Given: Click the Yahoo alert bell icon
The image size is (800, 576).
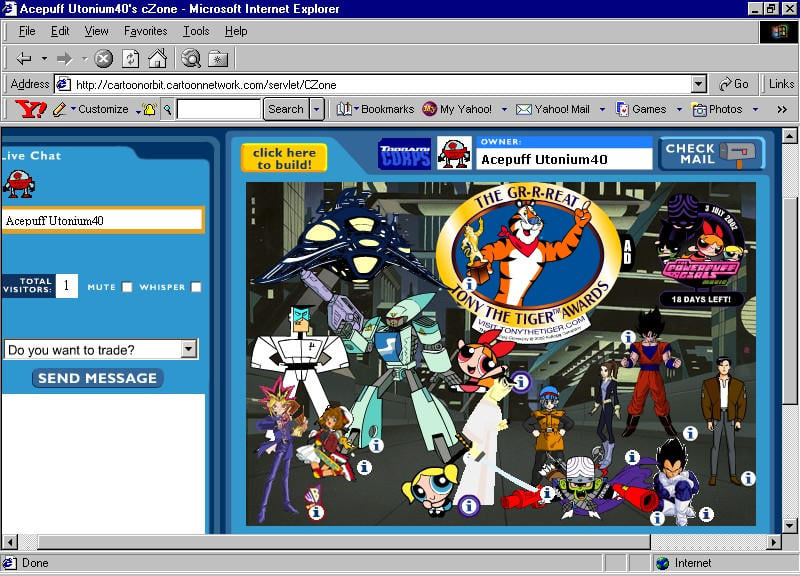Looking at the screenshot, I should 149,109.
